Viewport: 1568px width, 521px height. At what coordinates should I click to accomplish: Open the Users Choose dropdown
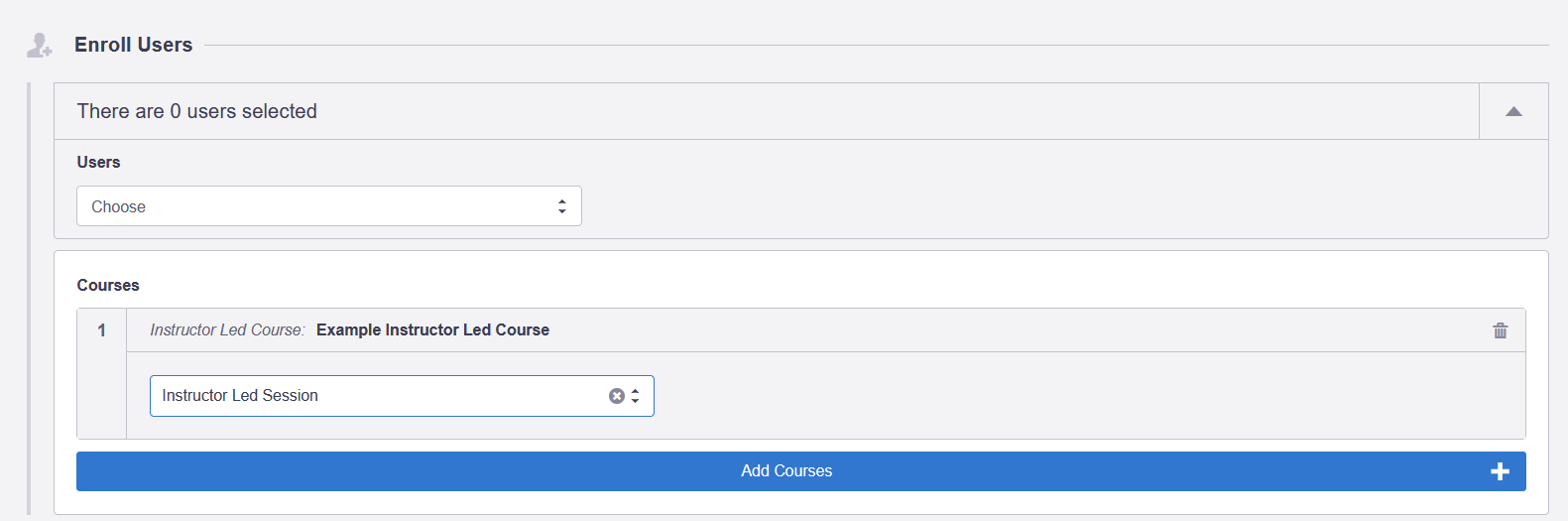pyautogui.click(x=329, y=206)
